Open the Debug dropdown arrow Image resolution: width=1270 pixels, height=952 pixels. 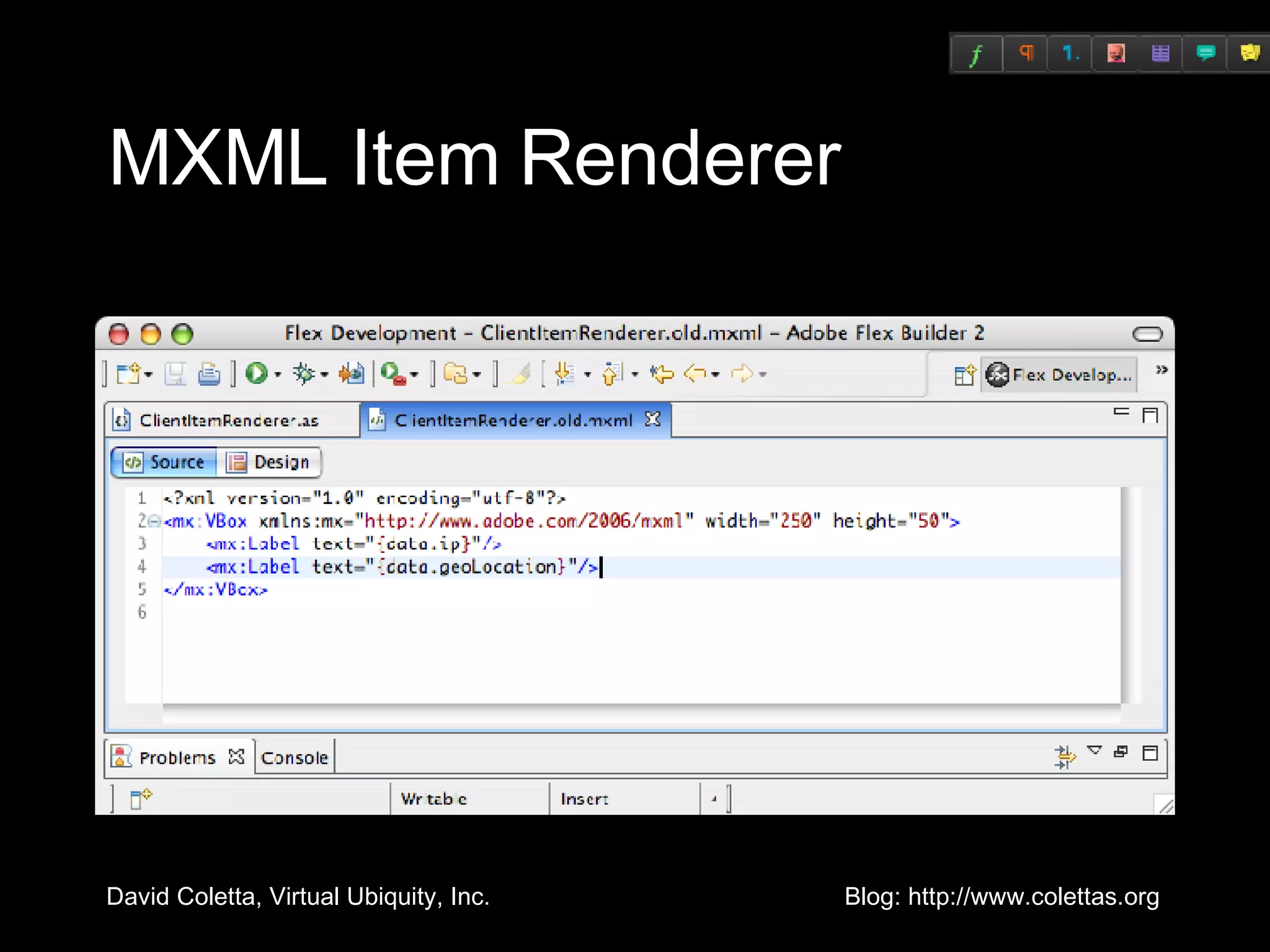(324, 374)
